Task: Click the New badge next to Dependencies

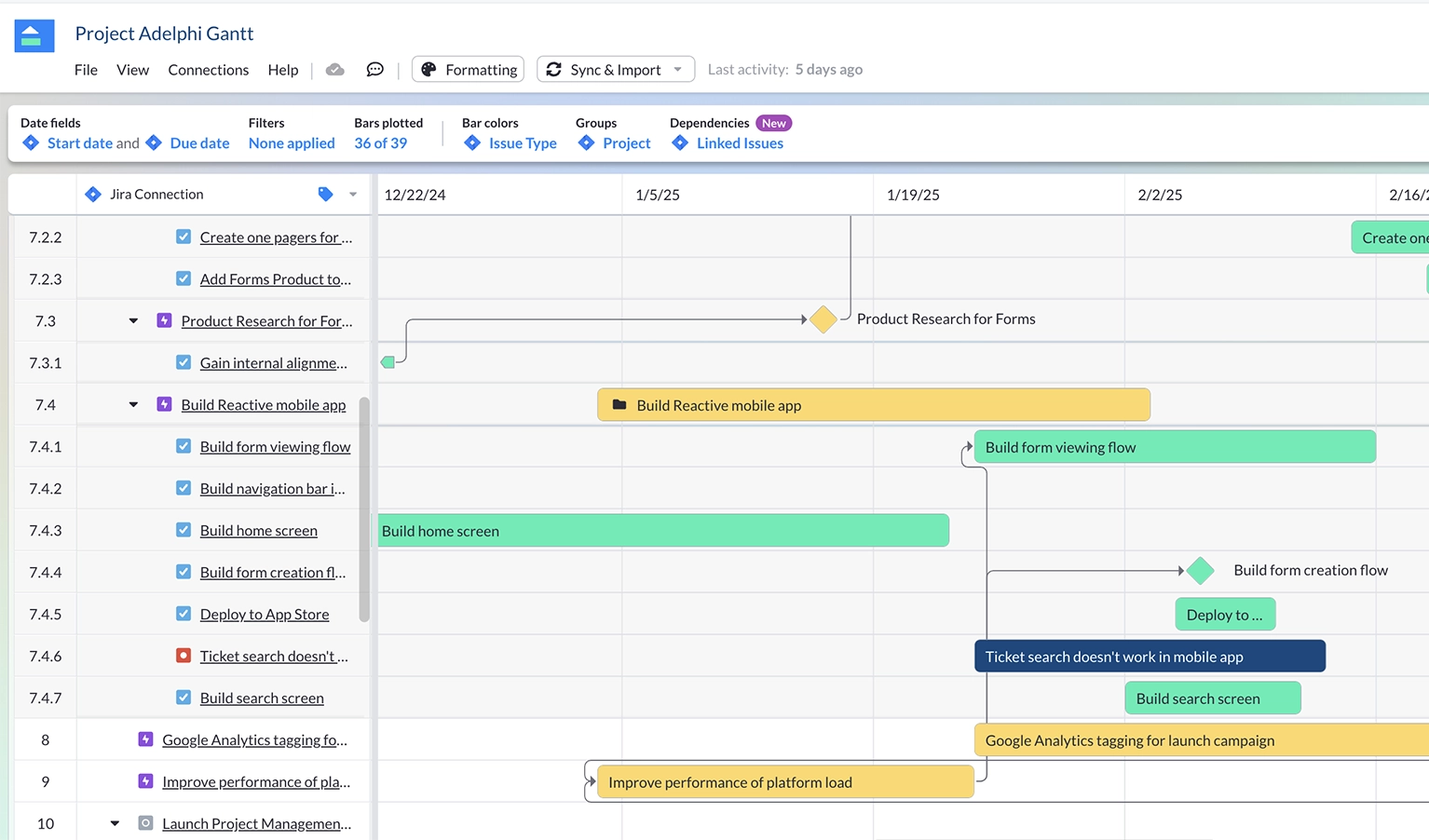Action: click(773, 123)
